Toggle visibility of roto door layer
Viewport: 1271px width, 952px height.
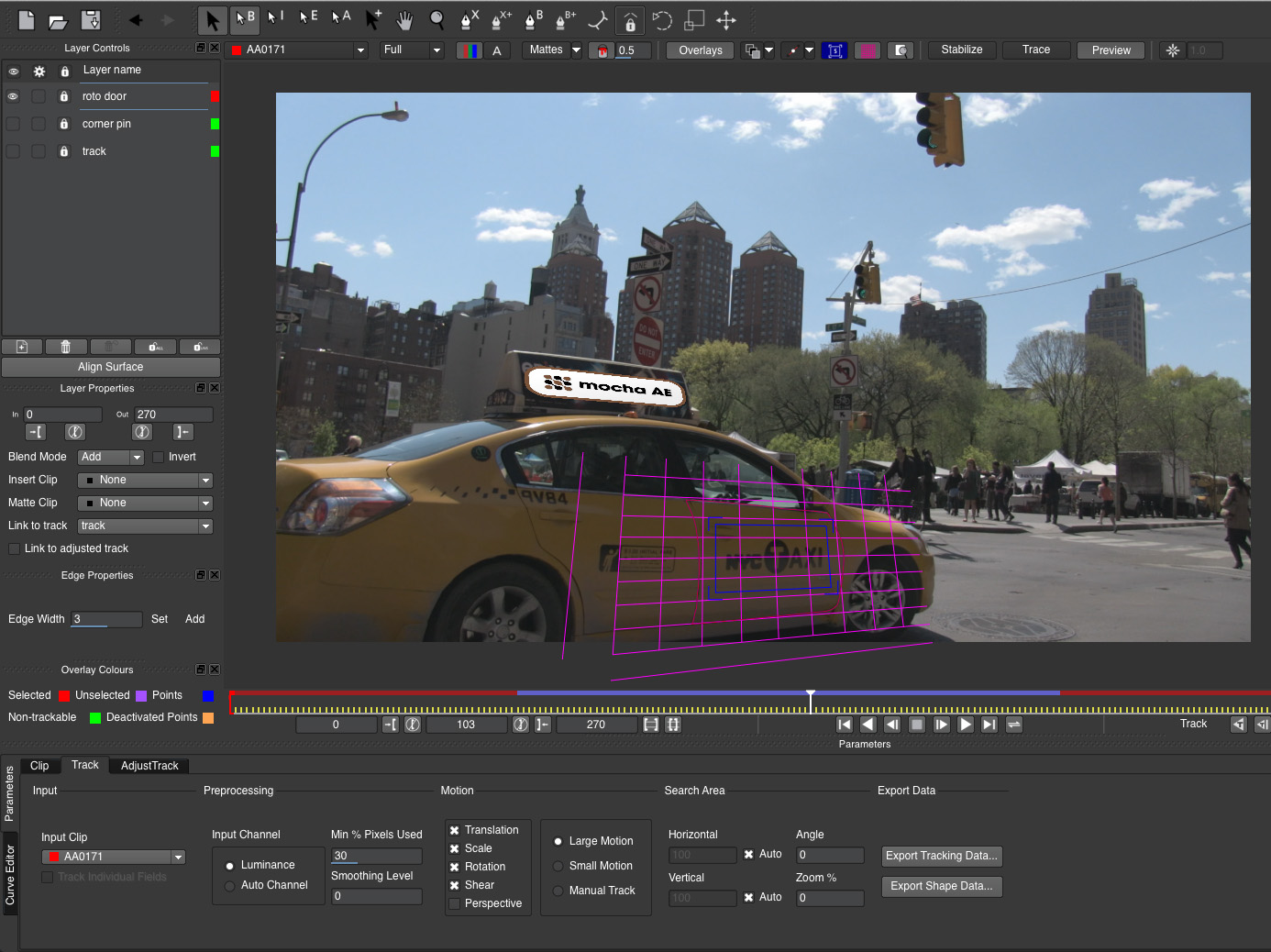pyautogui.click(x=13, y=96)
